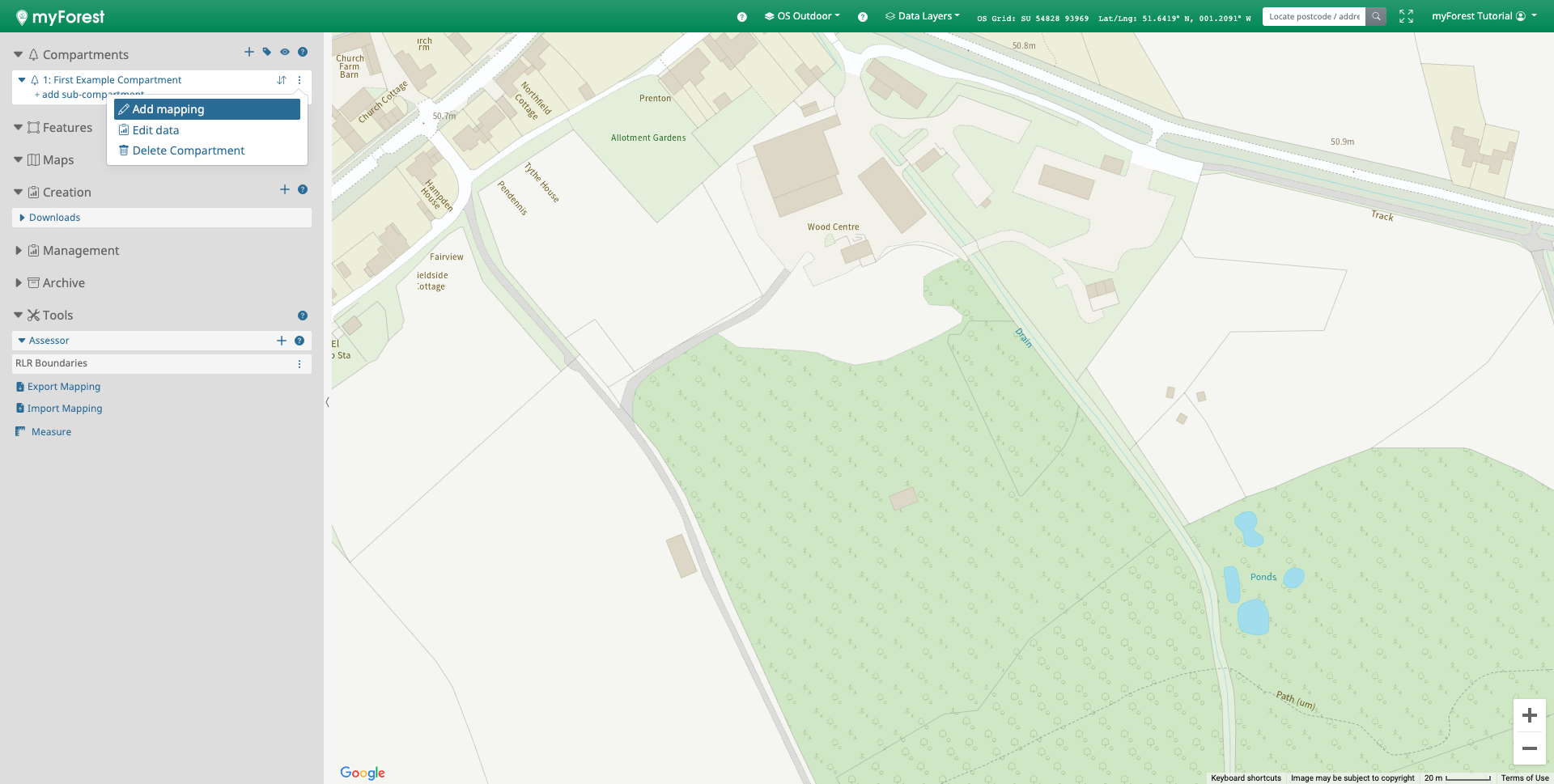The image size is (1554, 784).
Task: Click the search magnifier button
Action: (x=1376, y=16)
